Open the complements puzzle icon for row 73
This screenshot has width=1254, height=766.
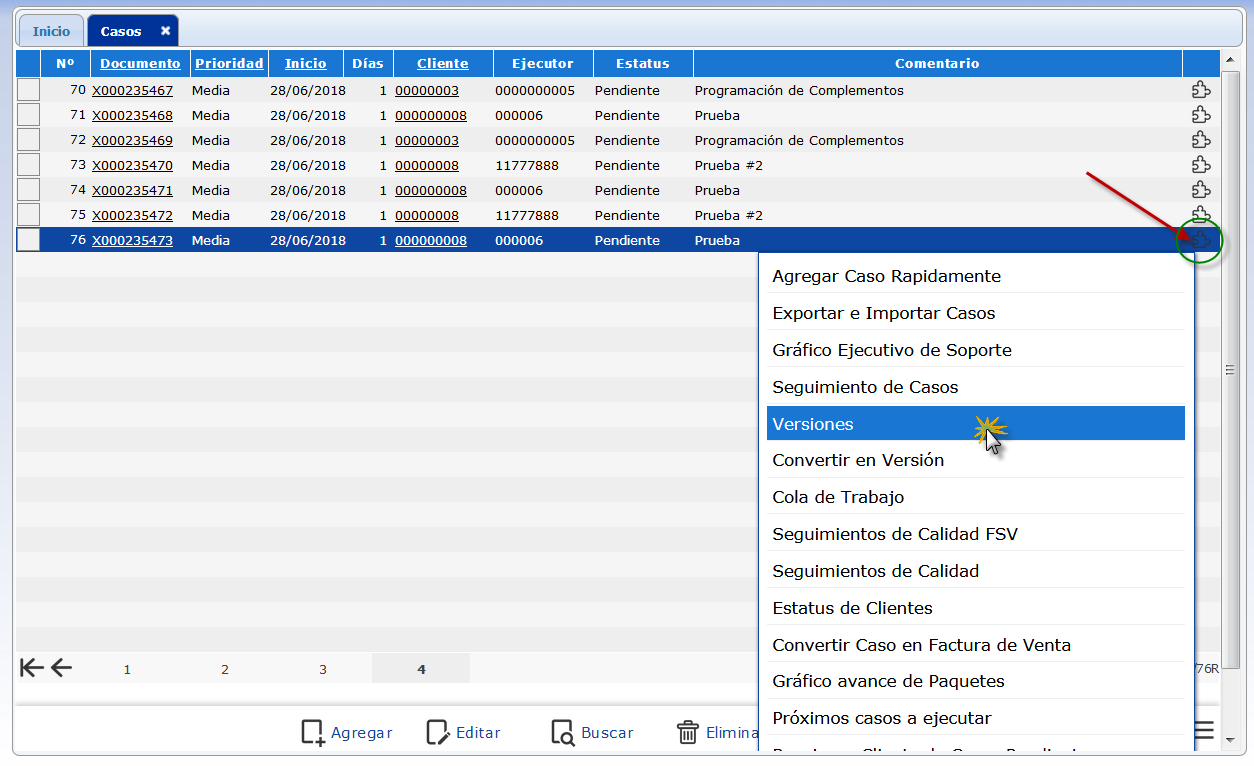[x=1200, y=165]
